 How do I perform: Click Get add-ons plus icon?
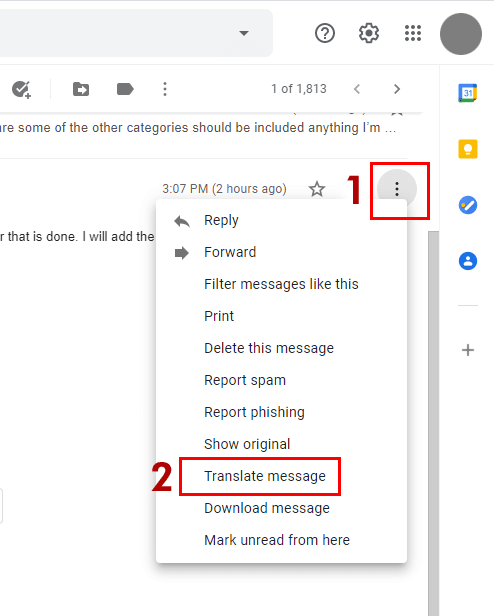tap(468, 350)
